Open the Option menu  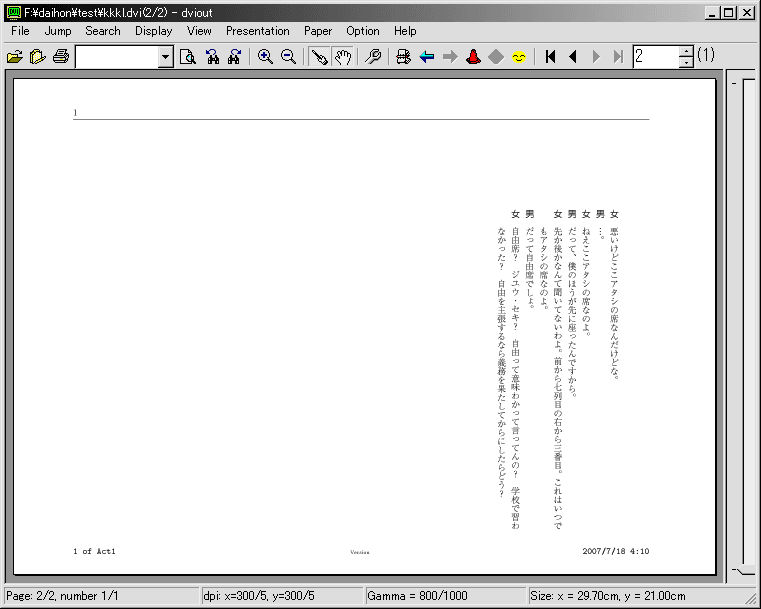point(363,31)
